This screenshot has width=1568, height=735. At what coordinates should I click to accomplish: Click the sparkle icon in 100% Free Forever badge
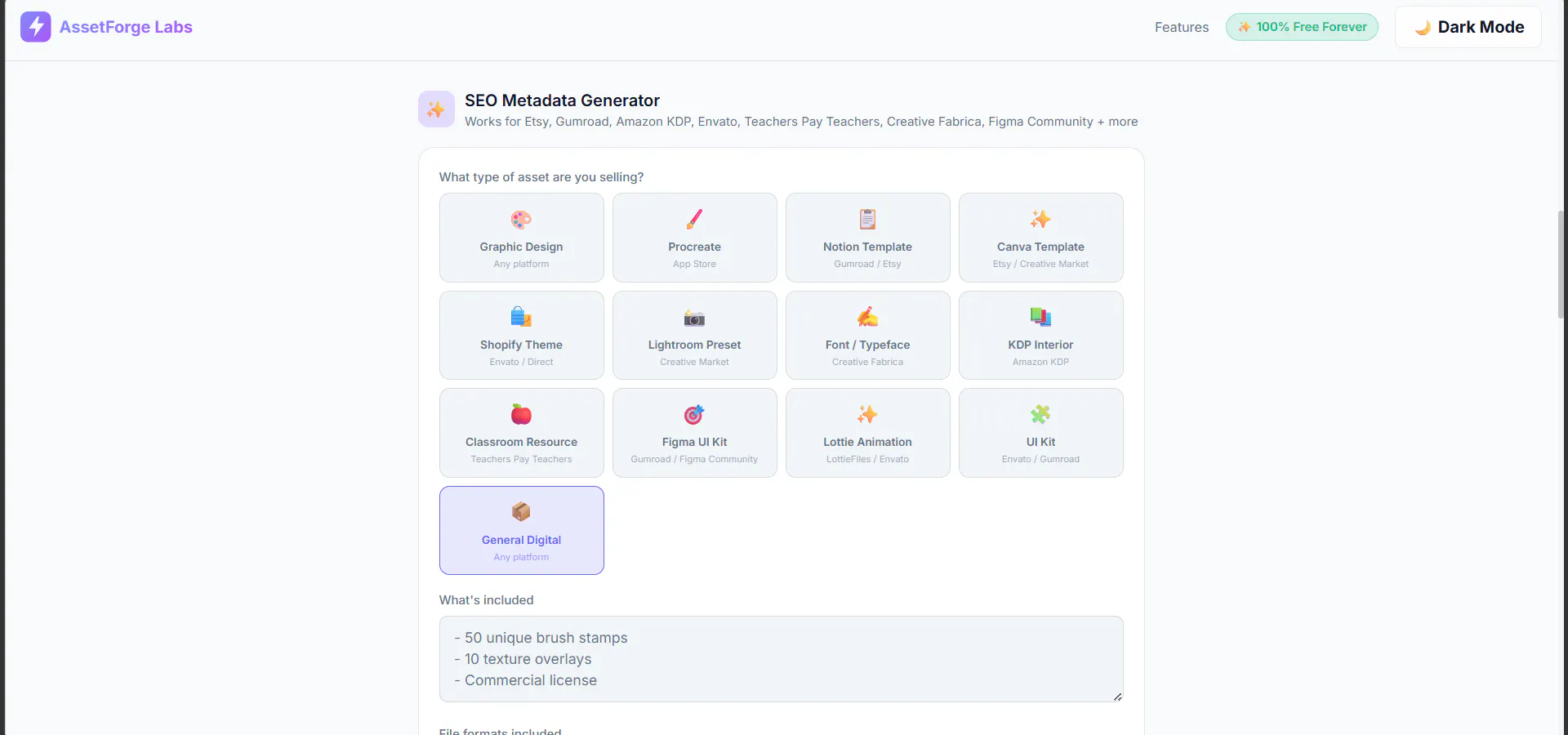point(1245,27)
